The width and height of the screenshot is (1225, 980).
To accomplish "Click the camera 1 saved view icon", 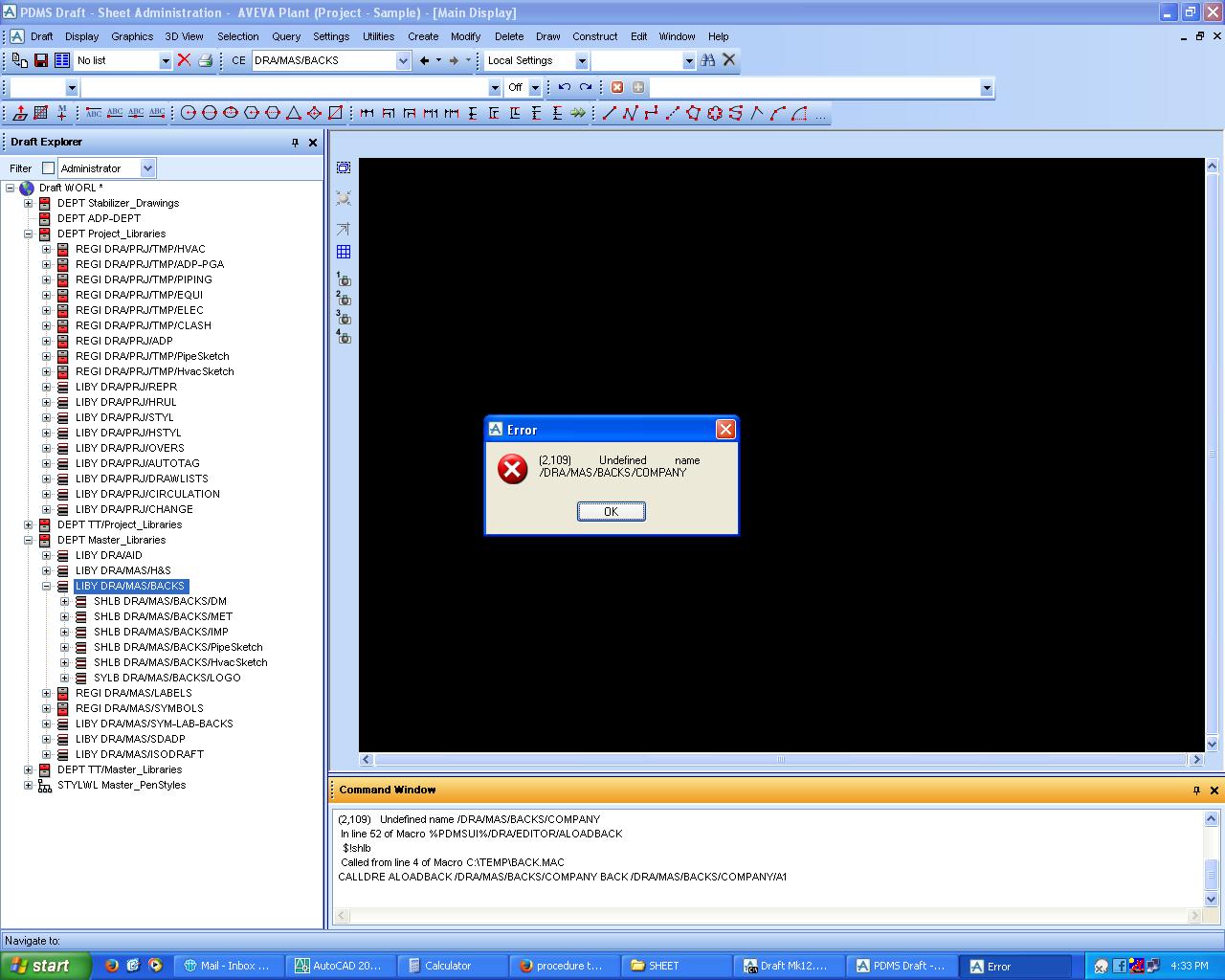I will (x=344, y=278).
